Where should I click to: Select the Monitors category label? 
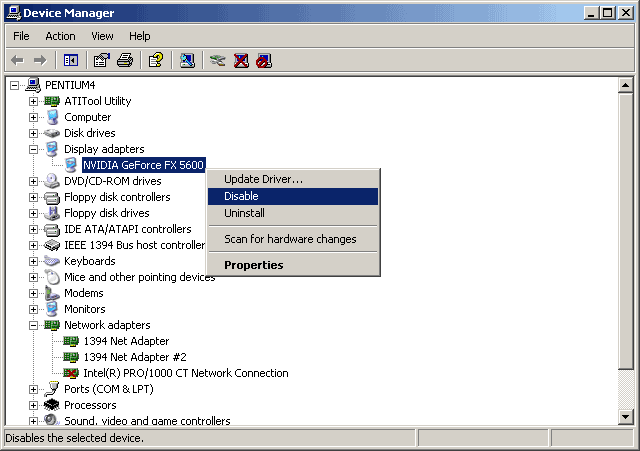point(84,309)
